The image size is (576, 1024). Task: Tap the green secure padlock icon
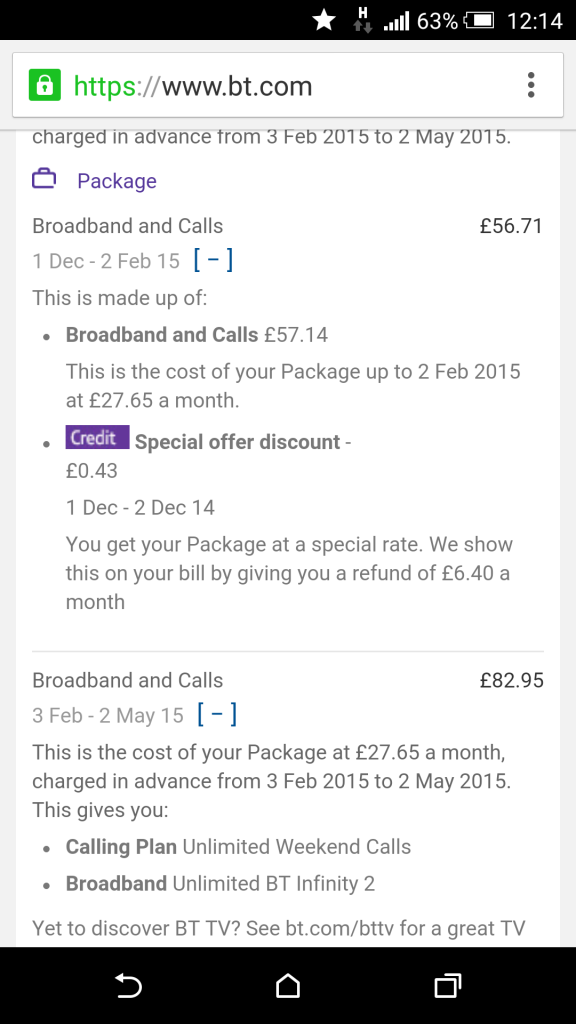point(44,86)
